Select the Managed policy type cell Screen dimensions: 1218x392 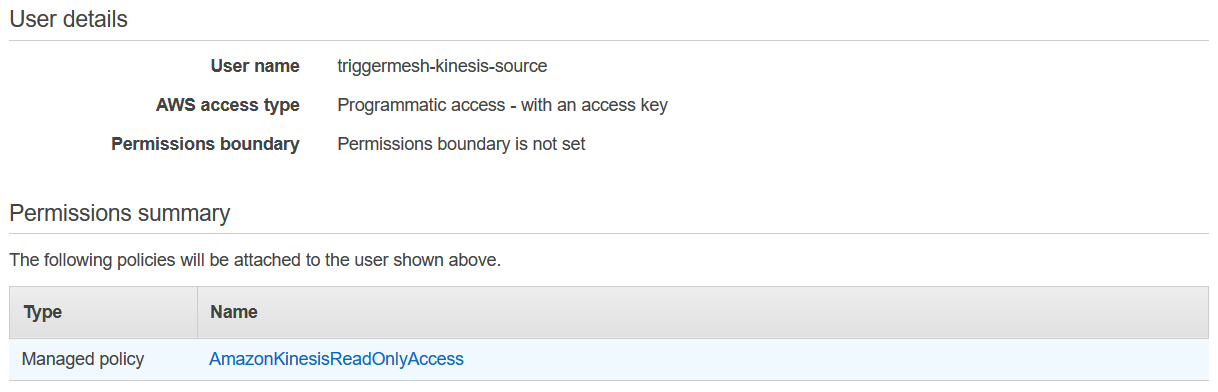click(83, 359)
